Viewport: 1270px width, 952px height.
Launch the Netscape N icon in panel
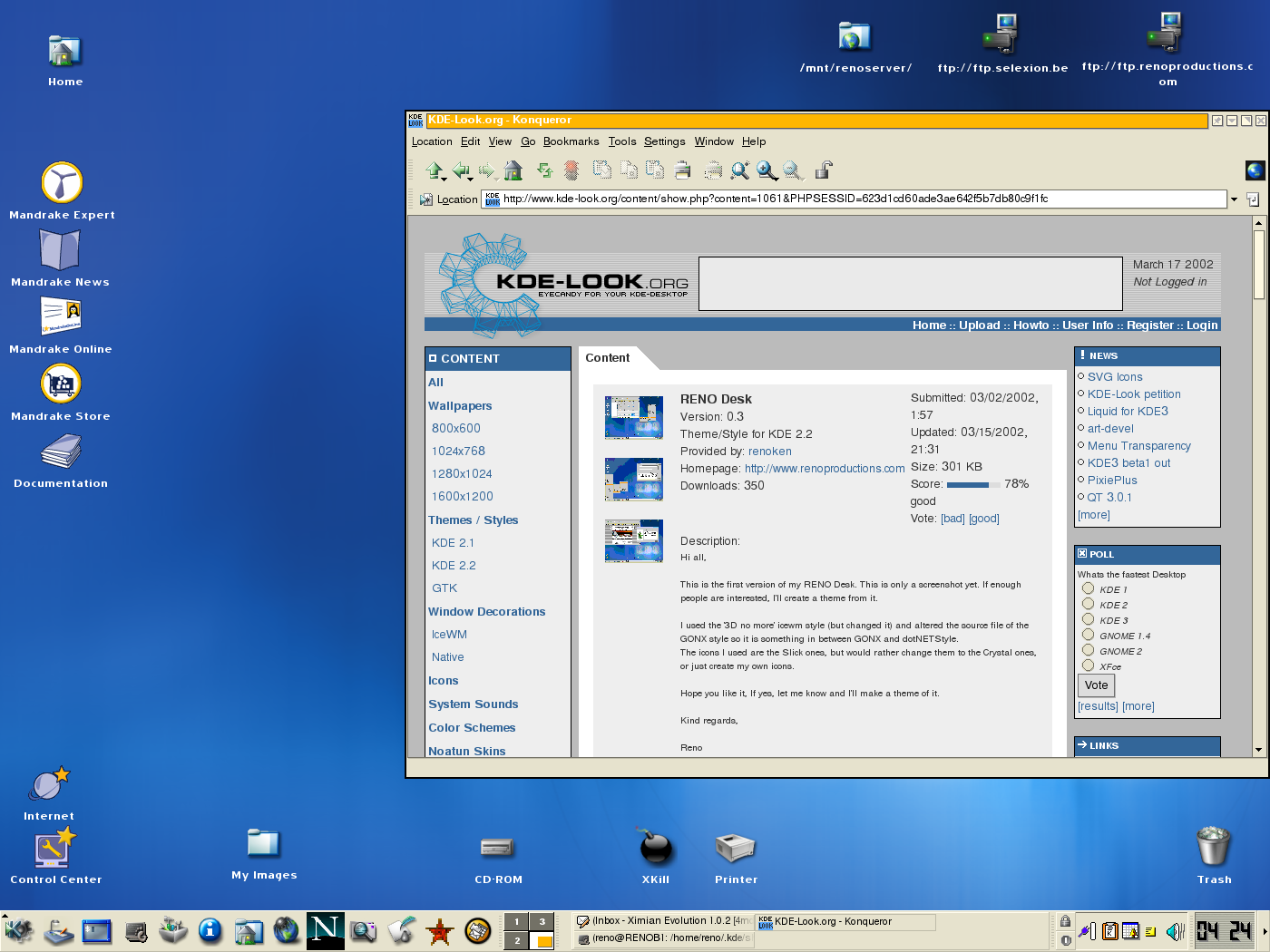[325, 930]
